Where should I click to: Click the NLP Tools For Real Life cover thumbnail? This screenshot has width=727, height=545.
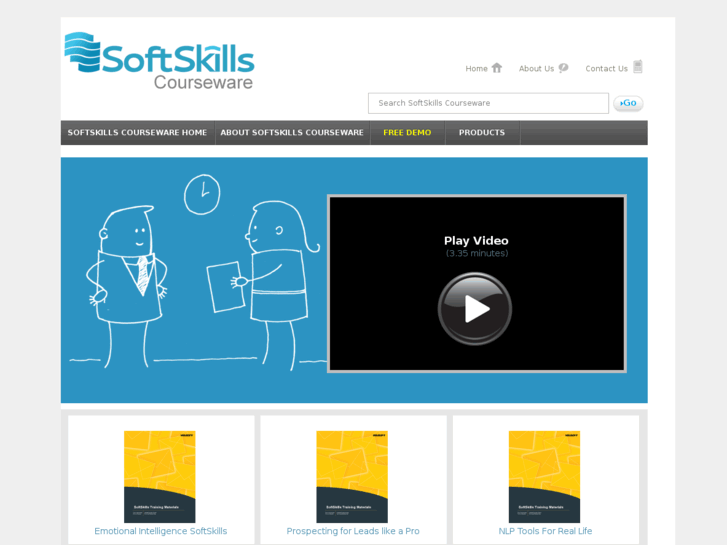point(544,477)
